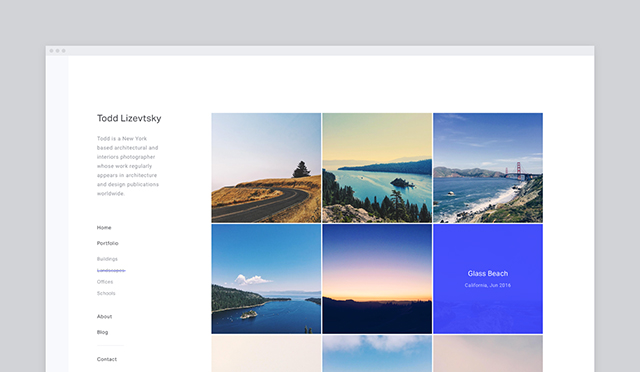Open the Portfolio menu link

[x=108, y=243]
